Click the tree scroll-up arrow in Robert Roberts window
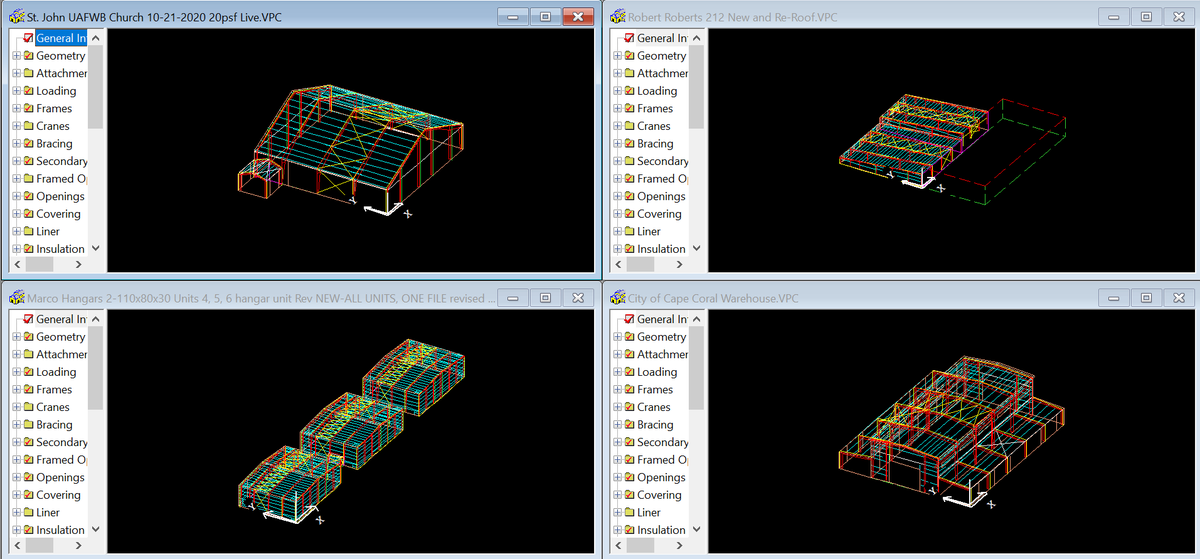1200x559 pixels. 696,38
